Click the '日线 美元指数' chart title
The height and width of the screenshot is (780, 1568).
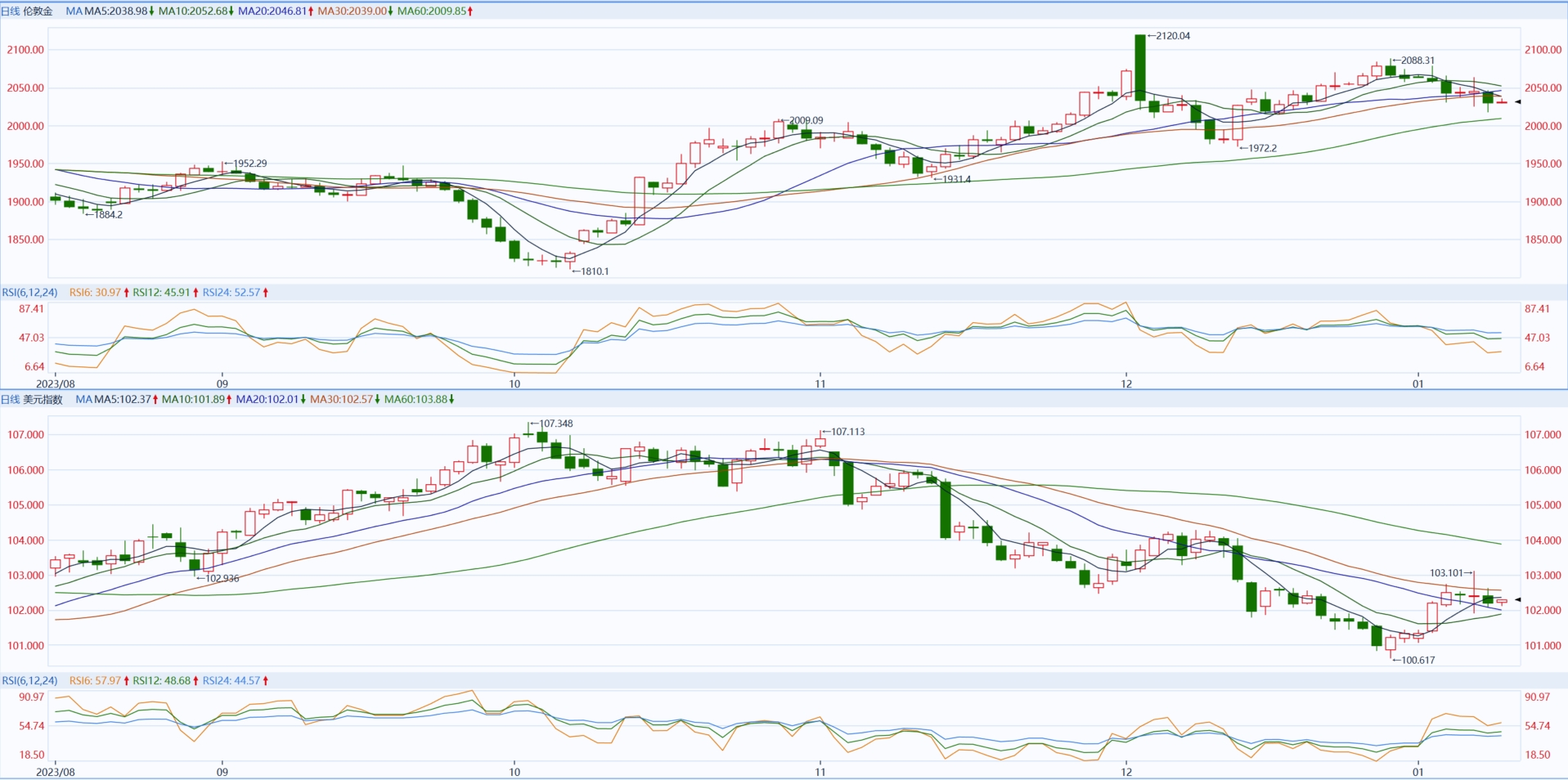(x=32, y=400)
